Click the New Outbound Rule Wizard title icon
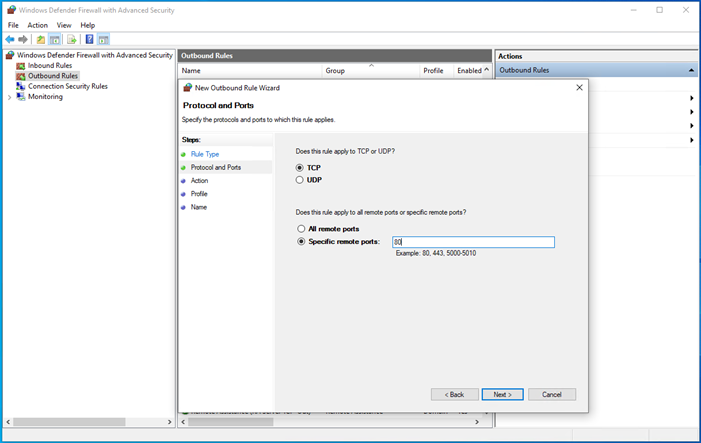Screen dimensions: 701x443 coord(188,88)
